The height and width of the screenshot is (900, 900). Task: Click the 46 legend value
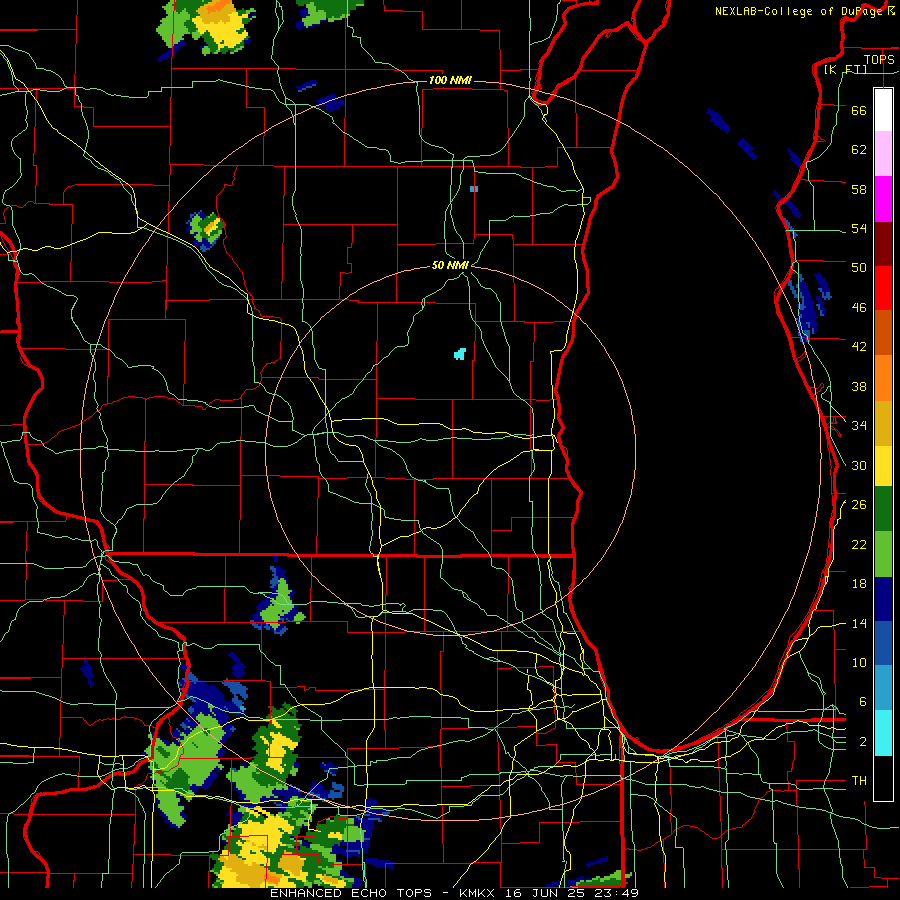pos(859,308)
